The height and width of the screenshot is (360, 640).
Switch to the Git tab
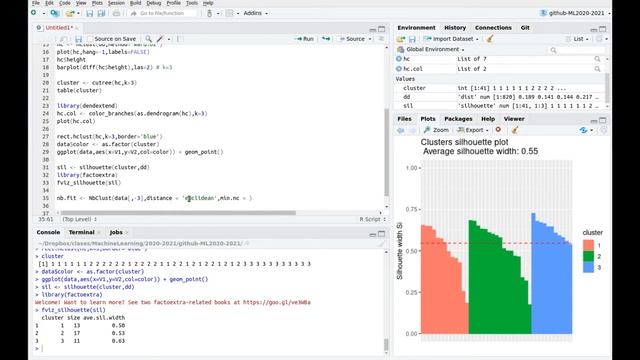coord(525,27)
